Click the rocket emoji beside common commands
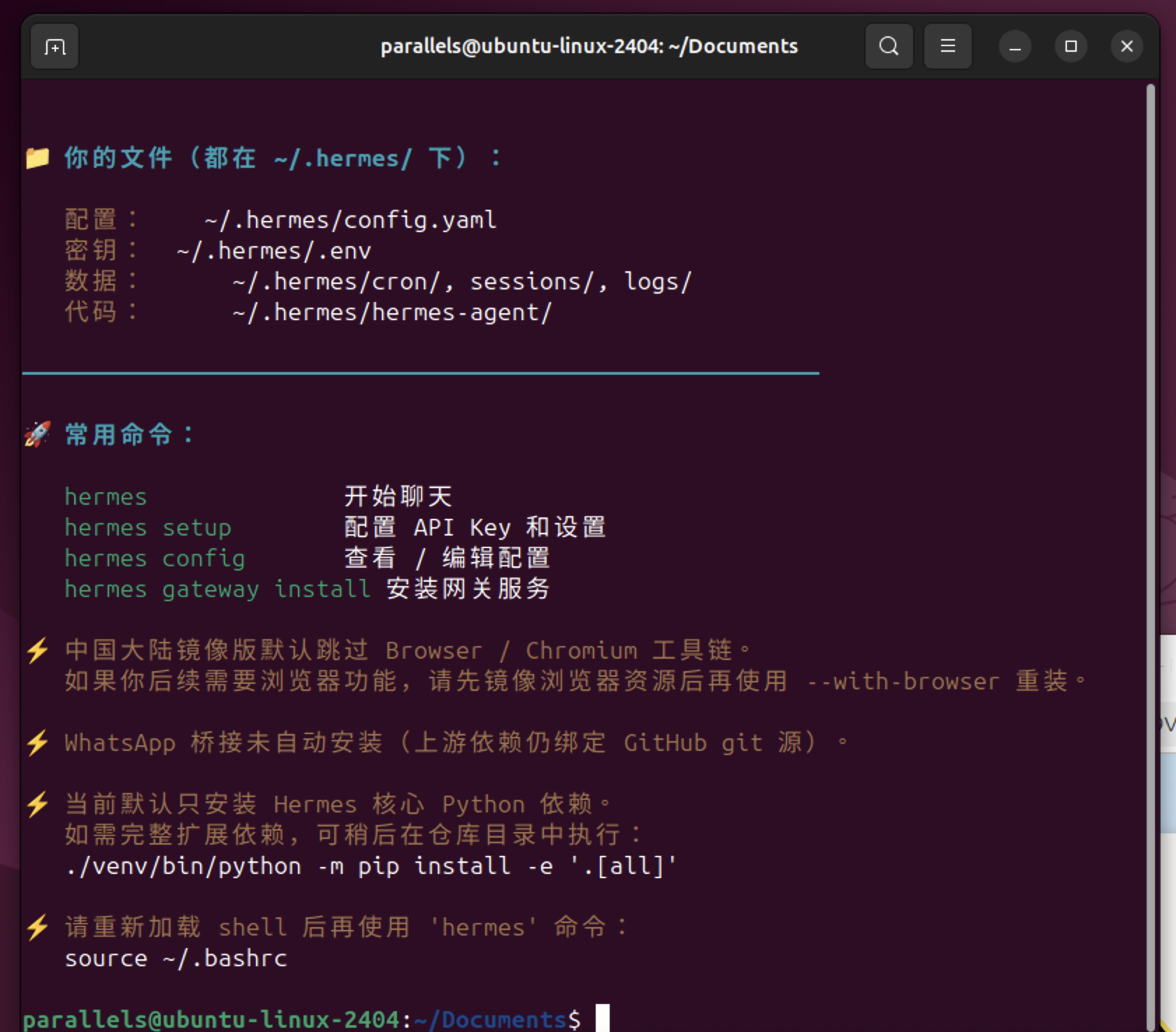The height and width of the screenshot is (1032, 1176). tap(38, 434)
